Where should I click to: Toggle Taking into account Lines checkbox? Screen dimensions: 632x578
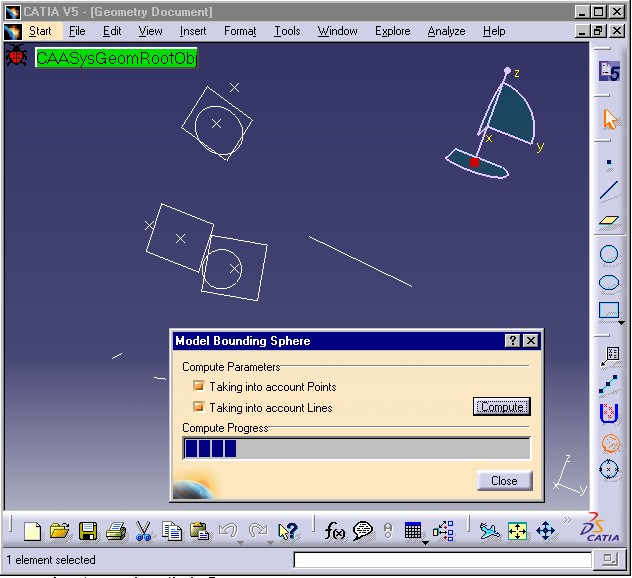pyautogui.click(x=198, y=407)
